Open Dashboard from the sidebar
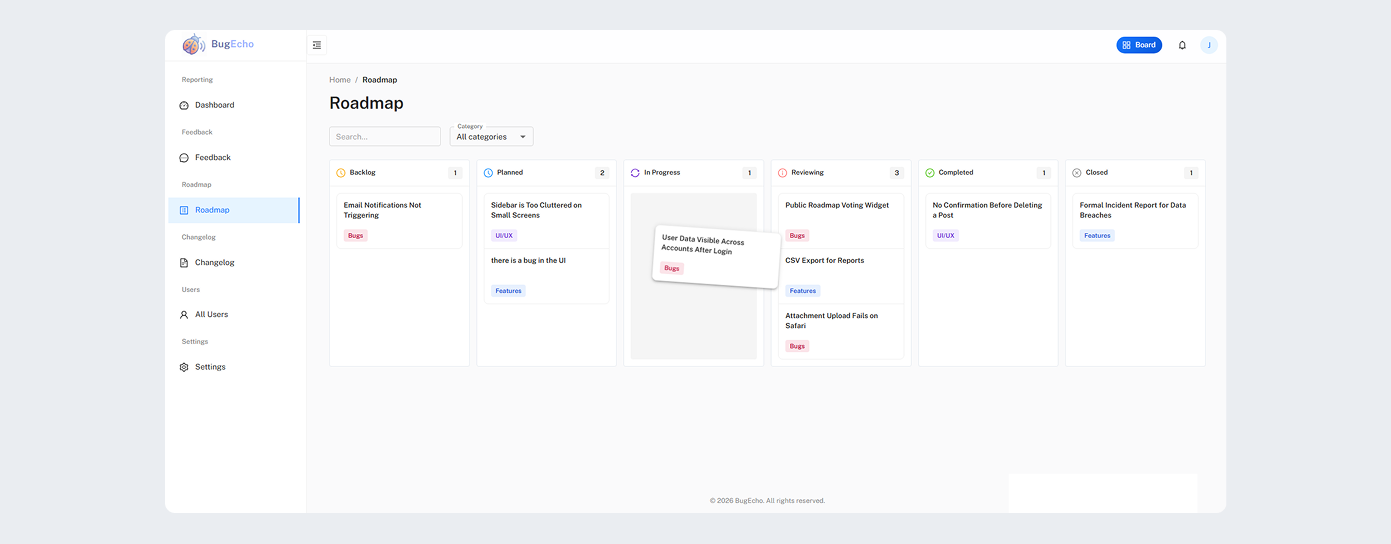Viewport: 1391px width, 544px height. point(214,105)
